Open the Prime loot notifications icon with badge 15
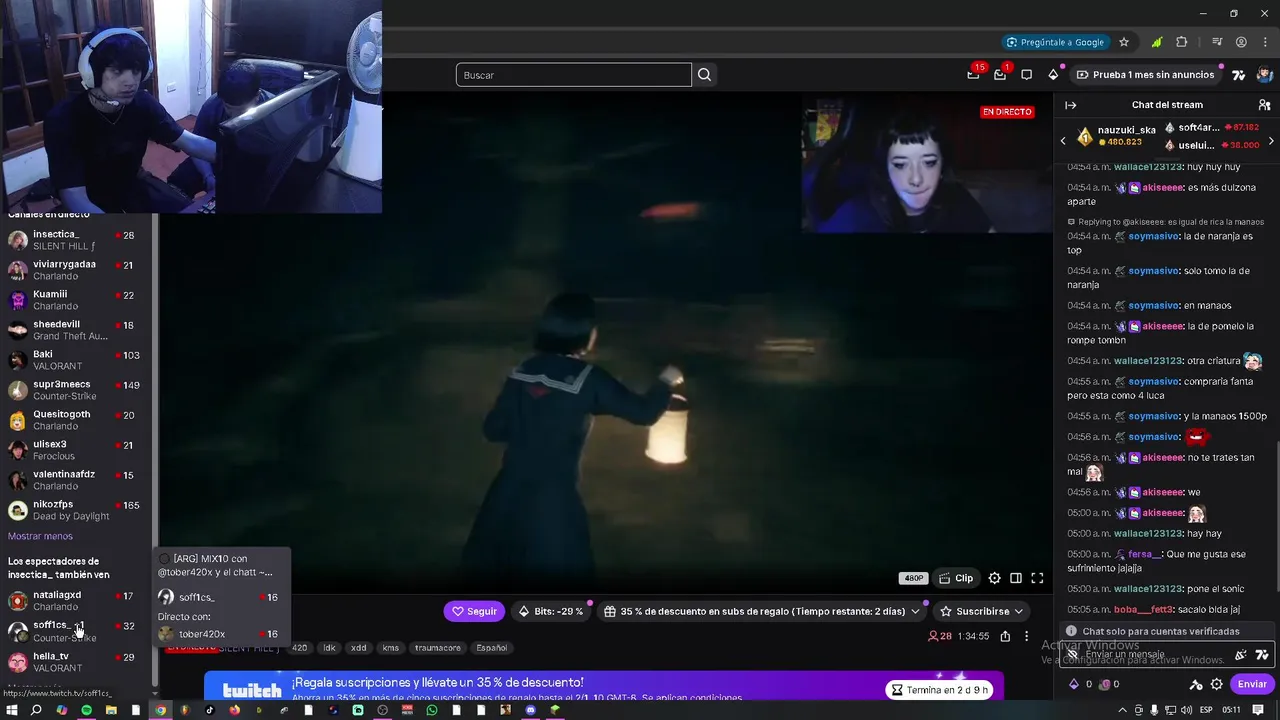 click(973, 74)
